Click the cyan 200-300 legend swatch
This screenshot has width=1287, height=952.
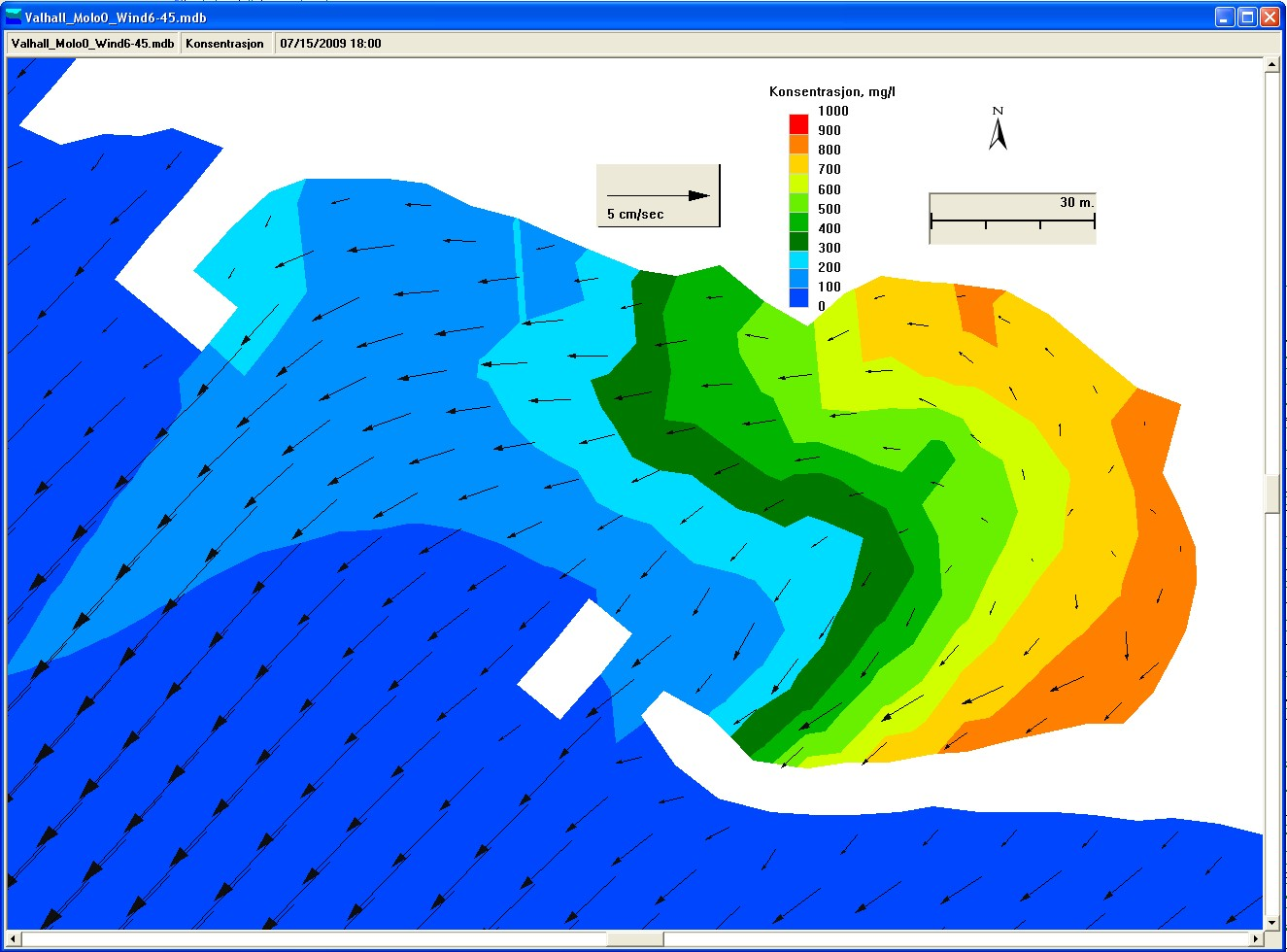coord(798,259)
